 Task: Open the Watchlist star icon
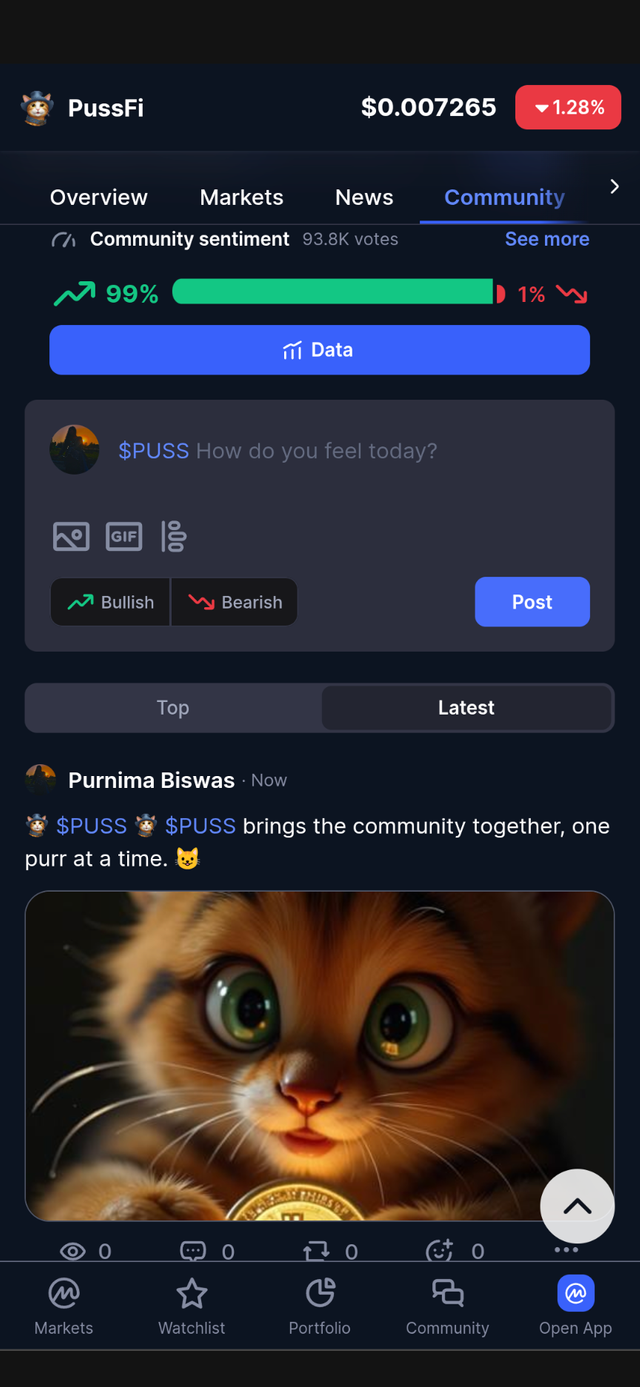click(191, 1293)
